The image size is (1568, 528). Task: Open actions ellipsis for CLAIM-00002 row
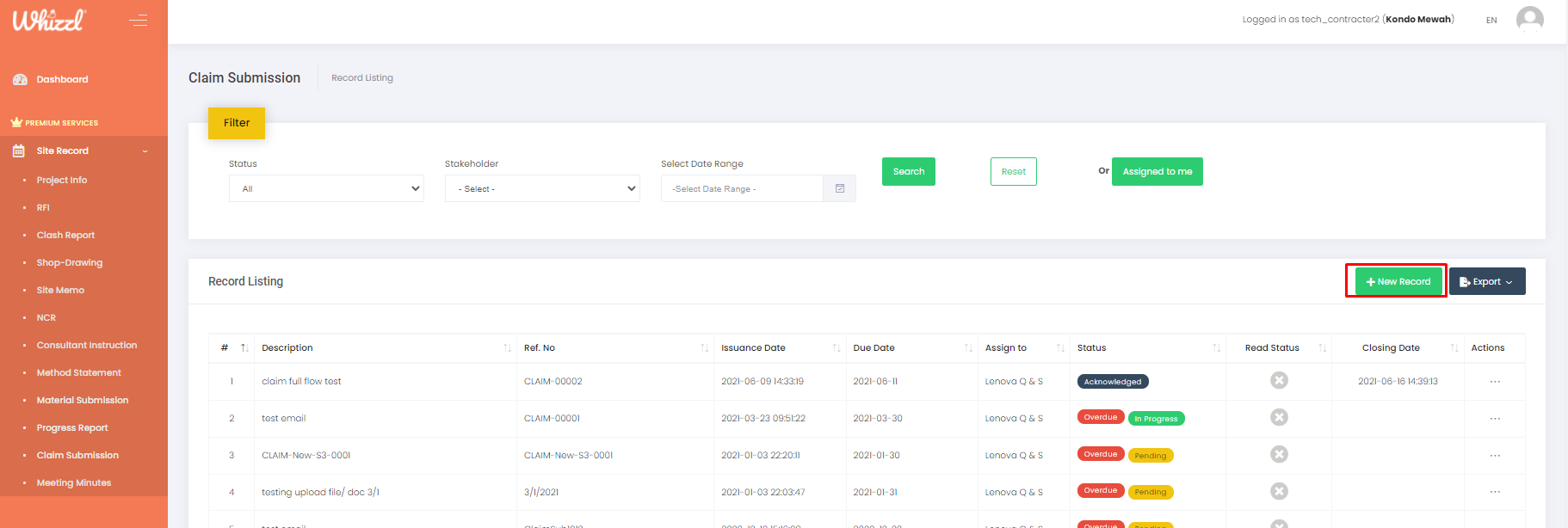click(x=1495, y=382)
